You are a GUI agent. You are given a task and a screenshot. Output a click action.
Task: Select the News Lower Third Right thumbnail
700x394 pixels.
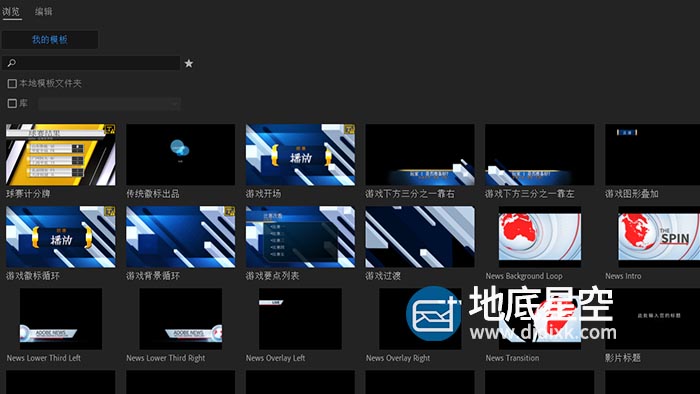[x=180, y=319]
